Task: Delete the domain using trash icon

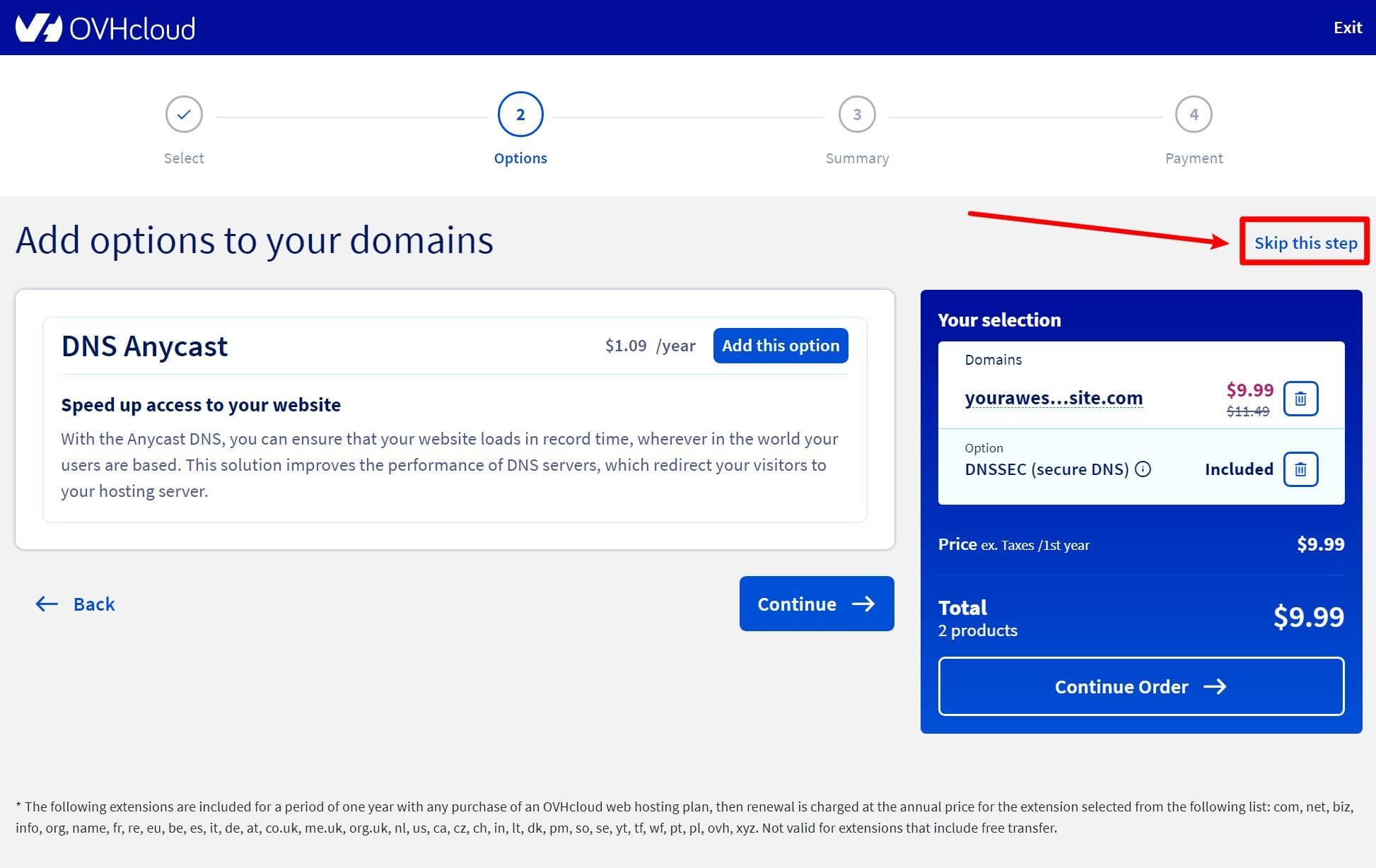Action: pos(1300,399)
